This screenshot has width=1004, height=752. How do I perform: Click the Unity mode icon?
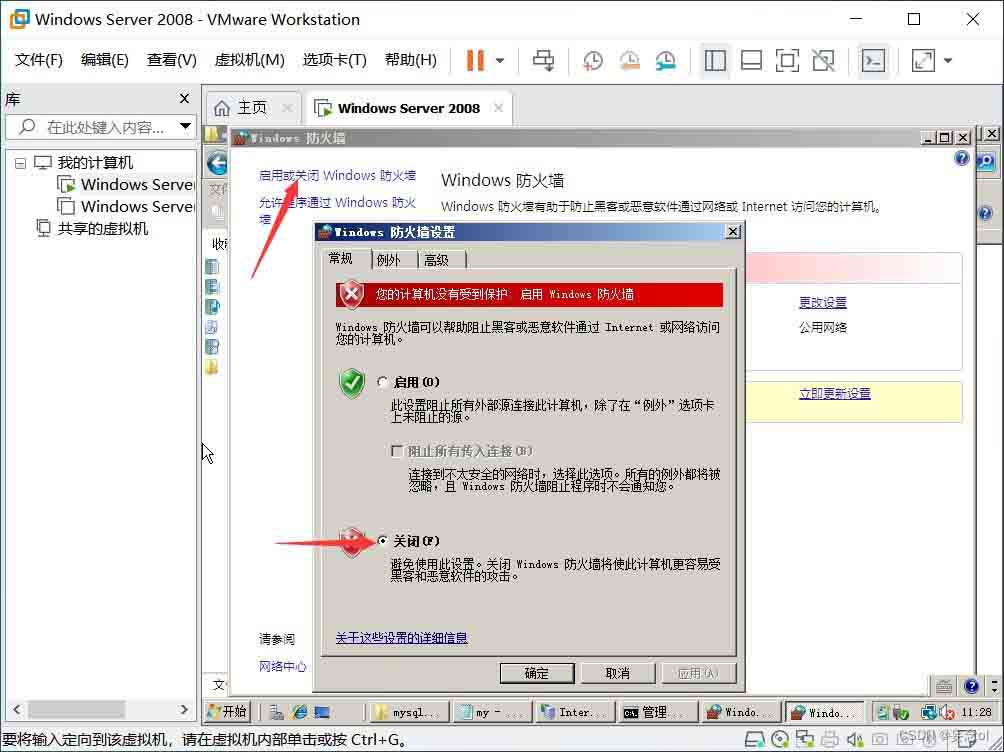823,61
